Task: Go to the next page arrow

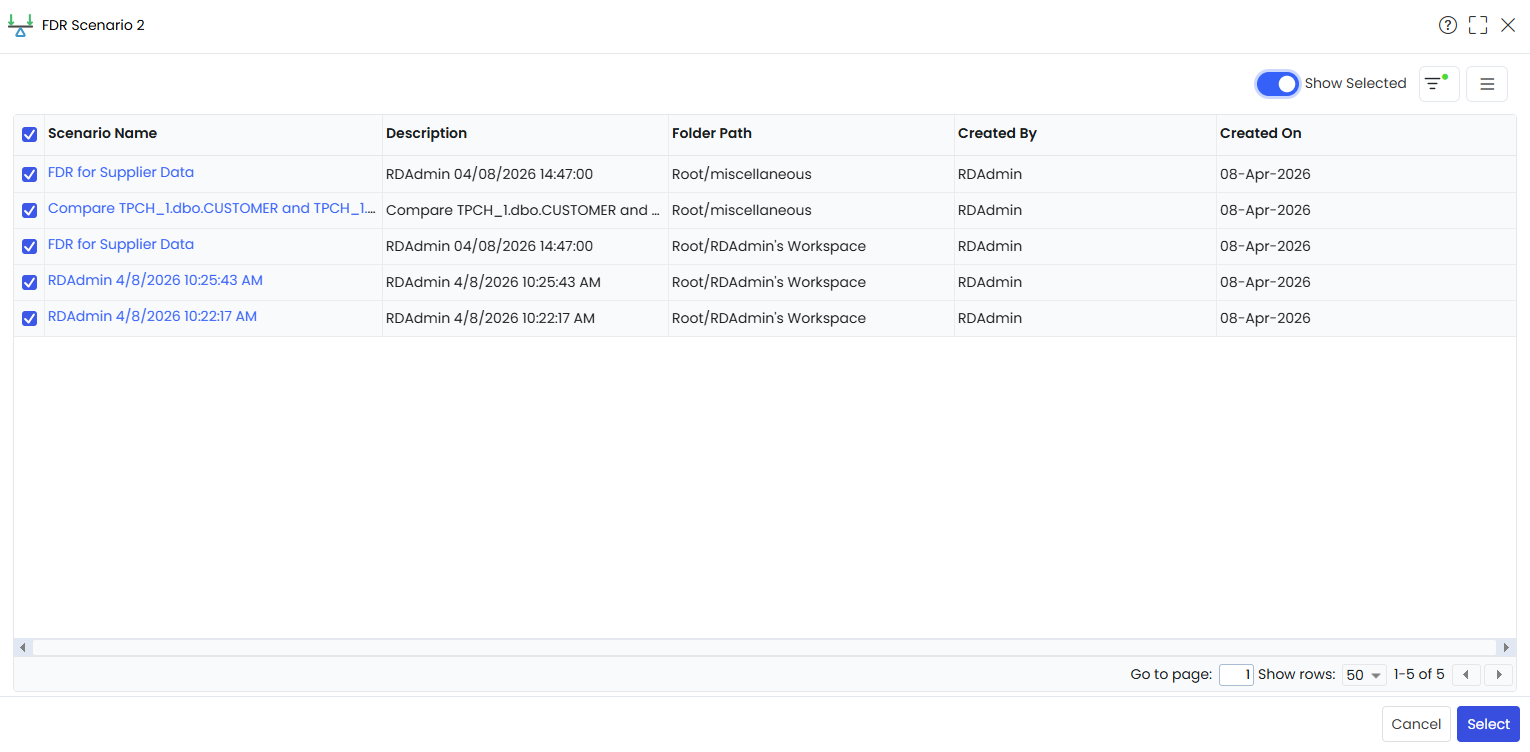Action: [1499, 675]
